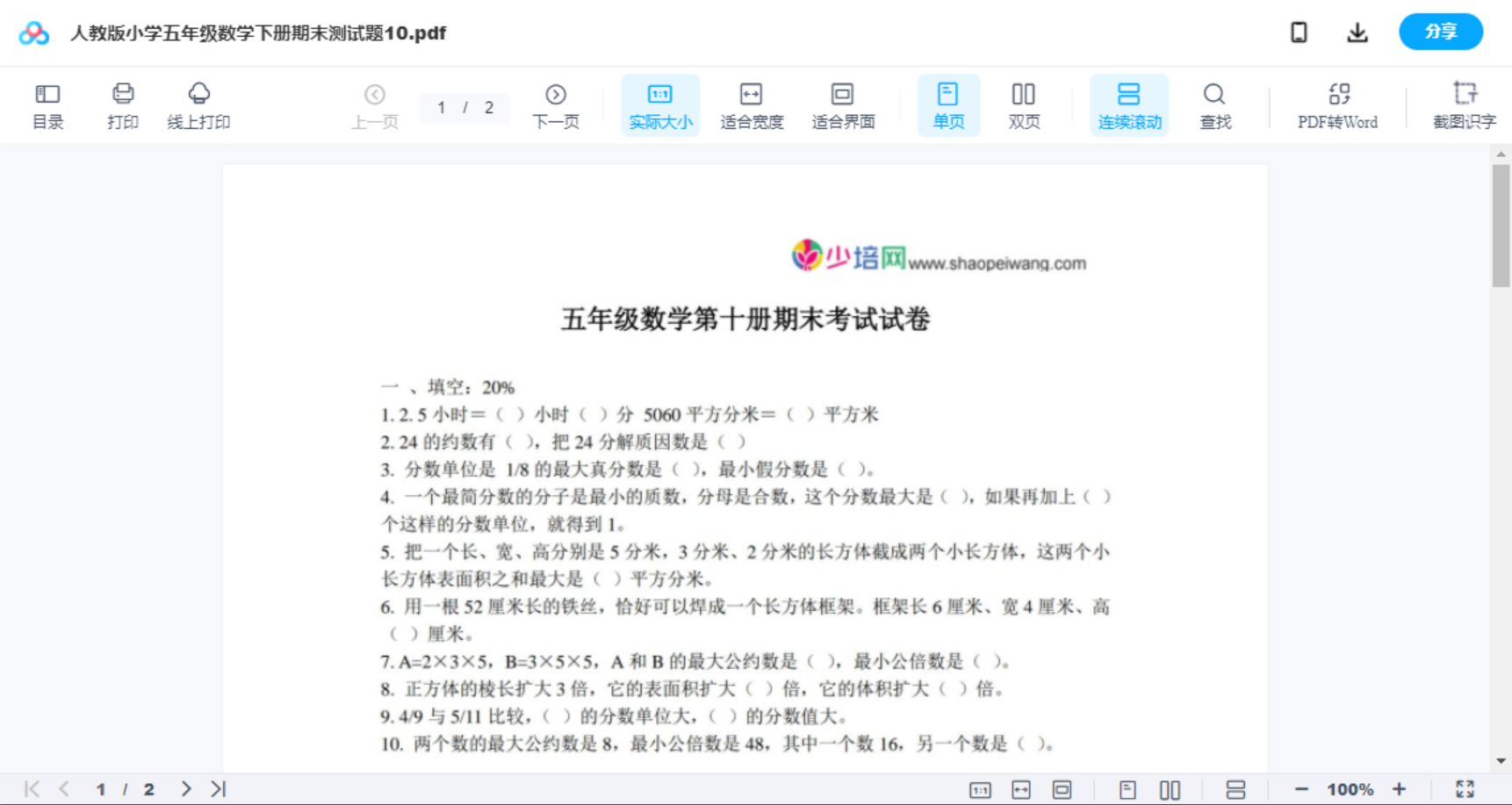Switch to 双页 two-page view
This screenshot has height=805, width=1512.
1024,104
